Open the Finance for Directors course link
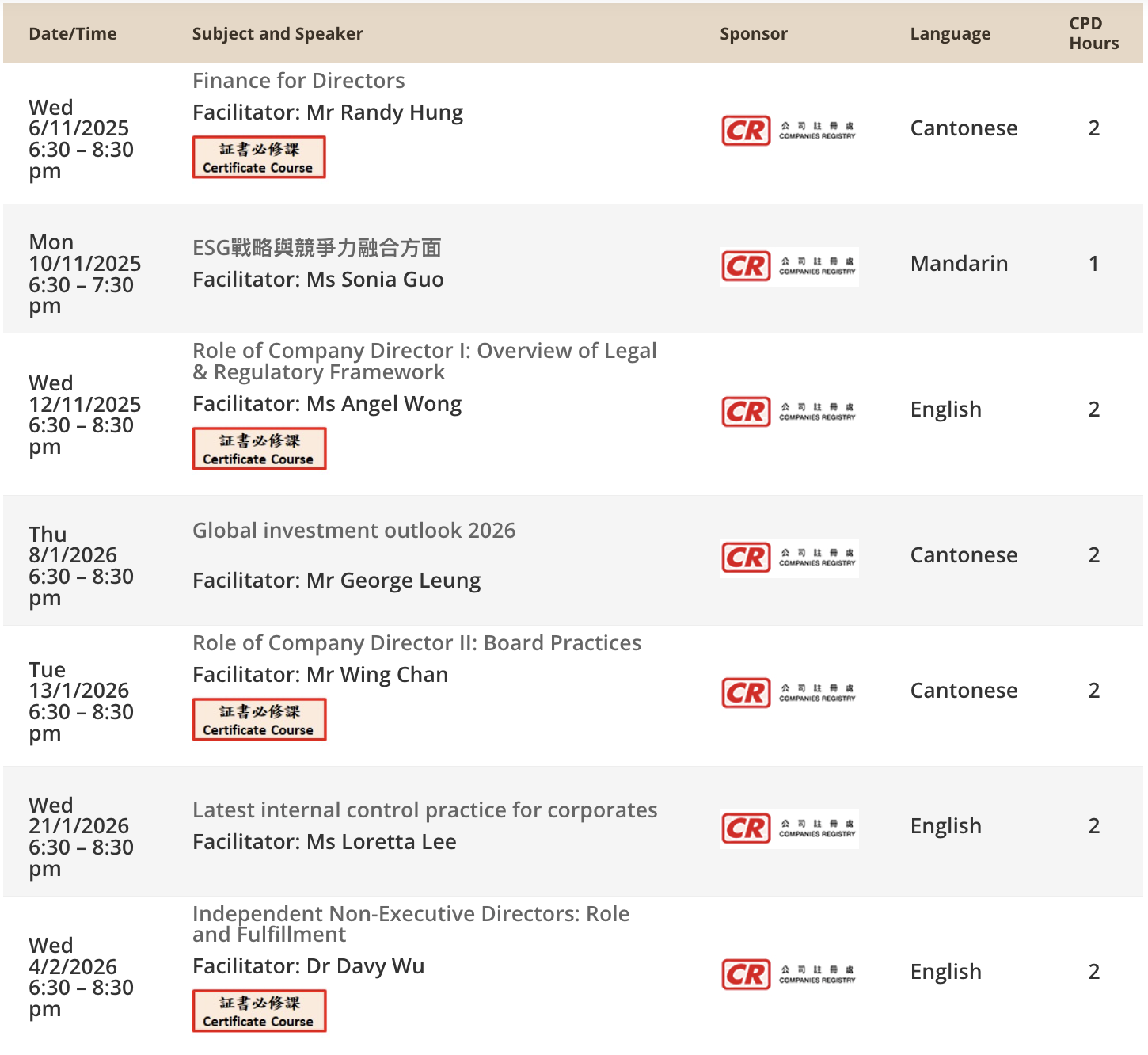Screen dimensions: 1148x1055 tap(298, 81)
